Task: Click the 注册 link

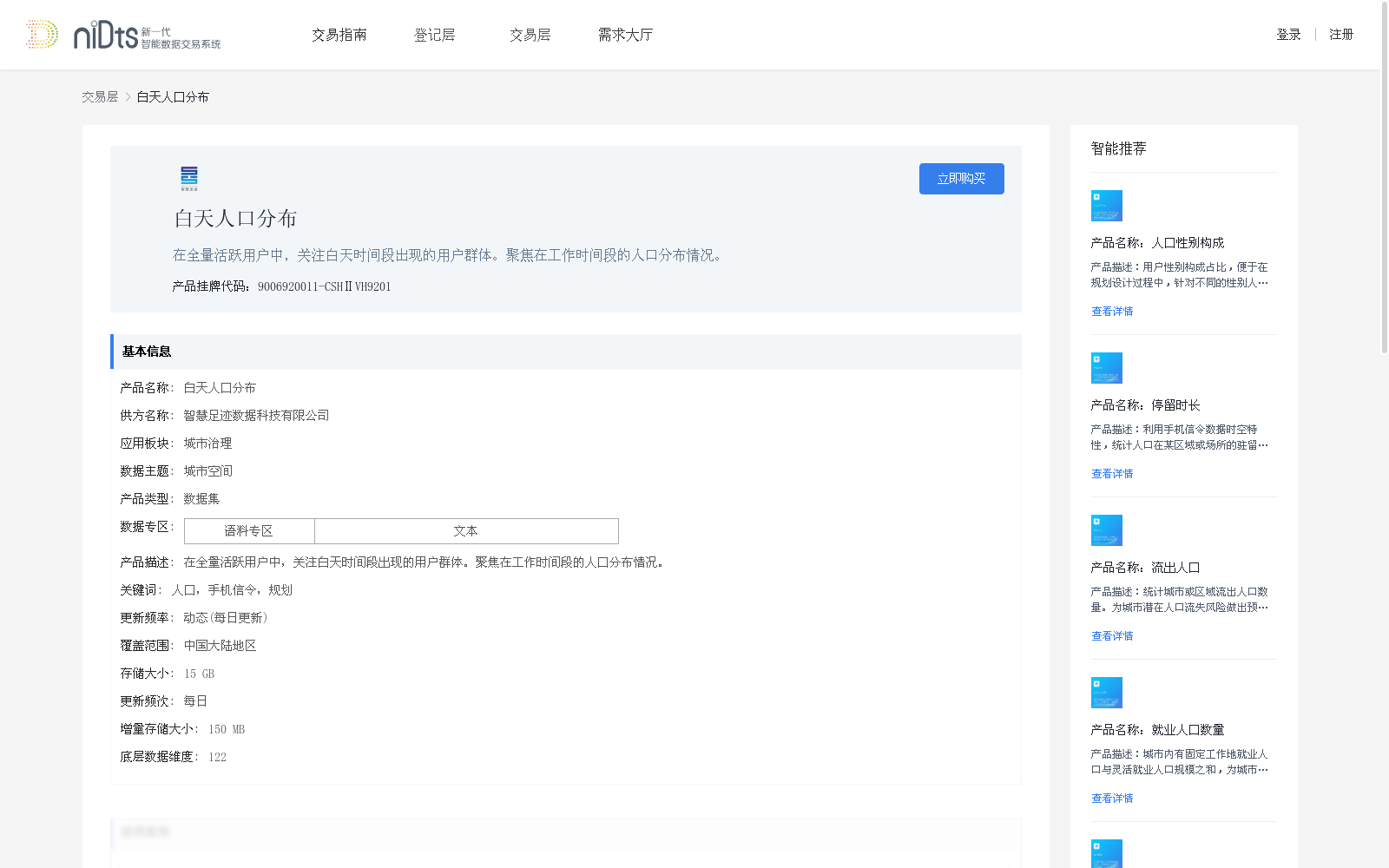Action: pos(1341,35)
